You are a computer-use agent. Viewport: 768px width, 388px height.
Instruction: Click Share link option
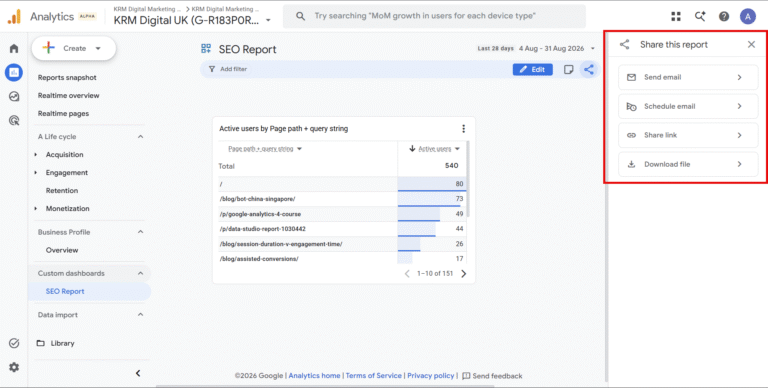[688, 135]
